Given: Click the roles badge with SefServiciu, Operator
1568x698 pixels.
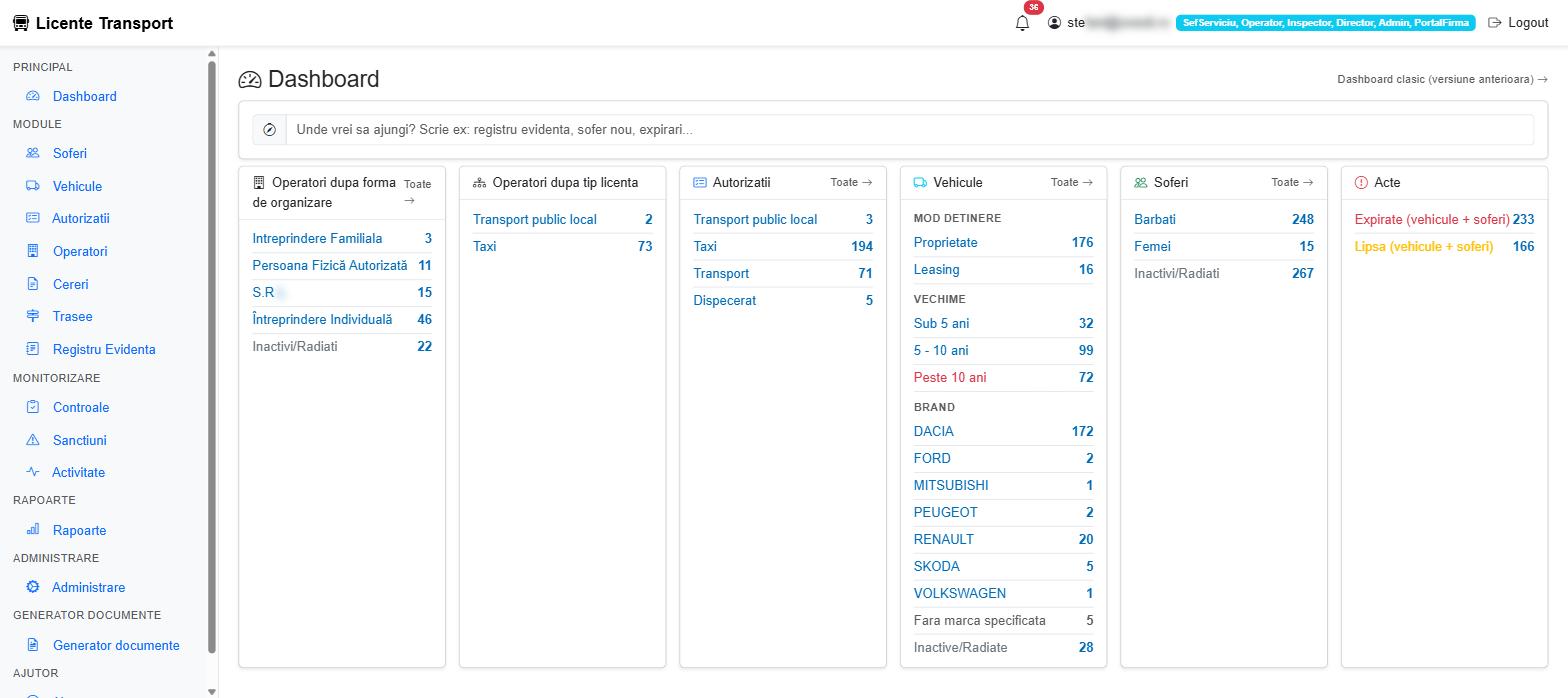Looking at the screenshot, I should (x=1326, y=23).
